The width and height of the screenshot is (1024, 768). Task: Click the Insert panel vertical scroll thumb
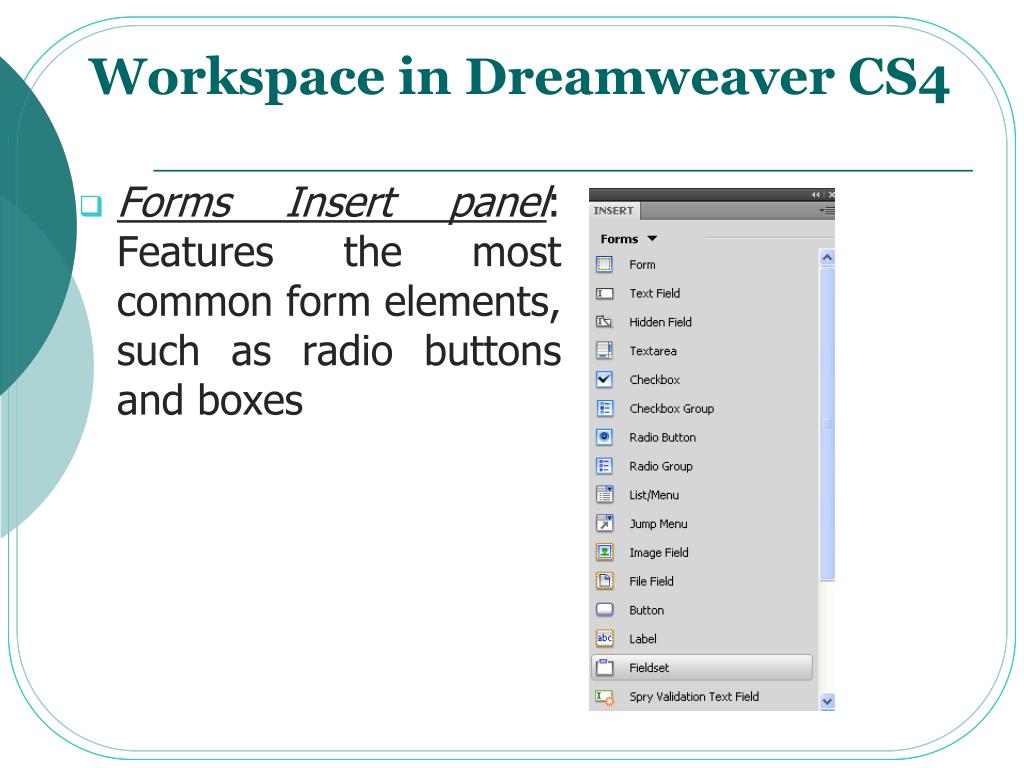(x=827, y=423)
